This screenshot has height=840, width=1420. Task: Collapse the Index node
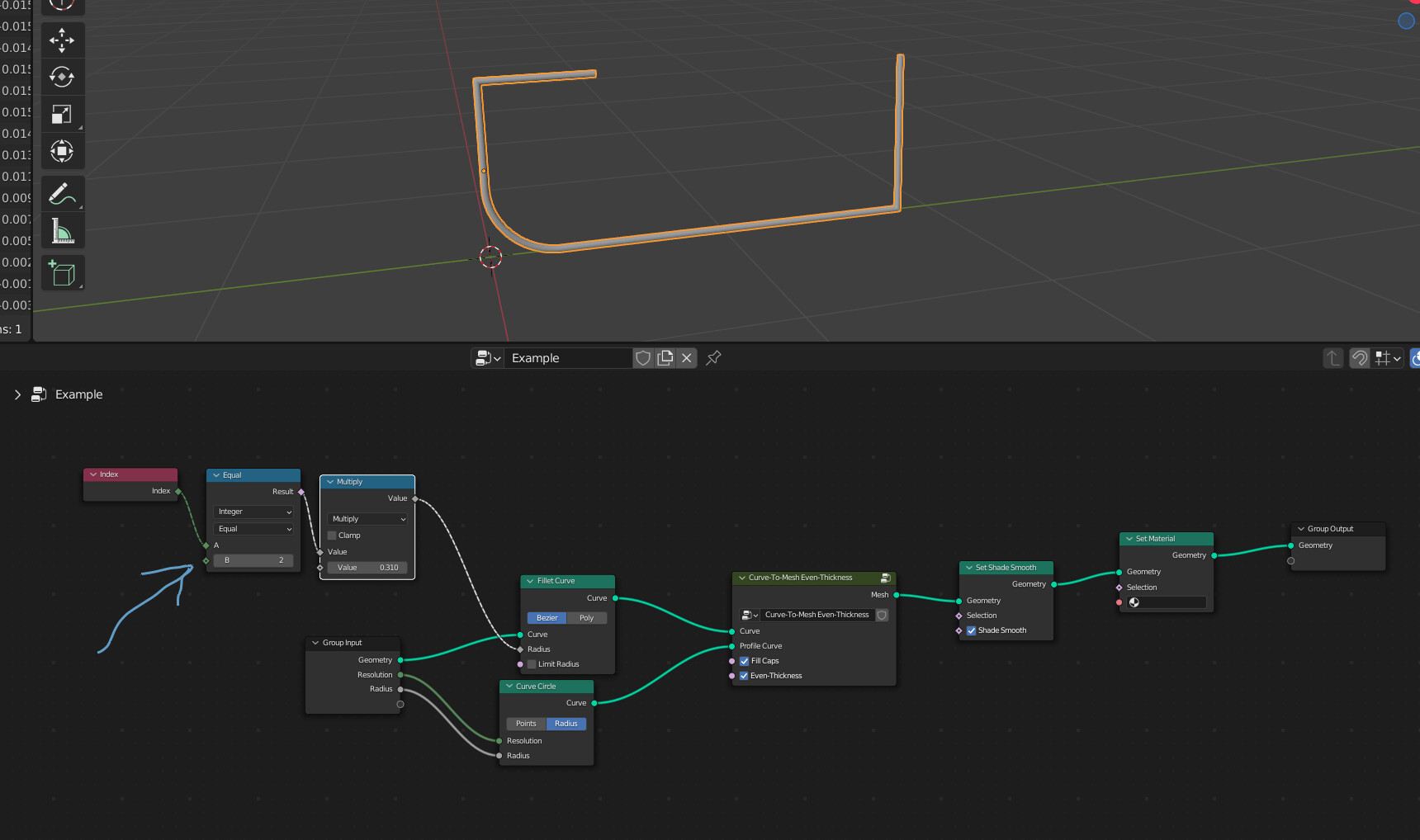coord(93,474)
